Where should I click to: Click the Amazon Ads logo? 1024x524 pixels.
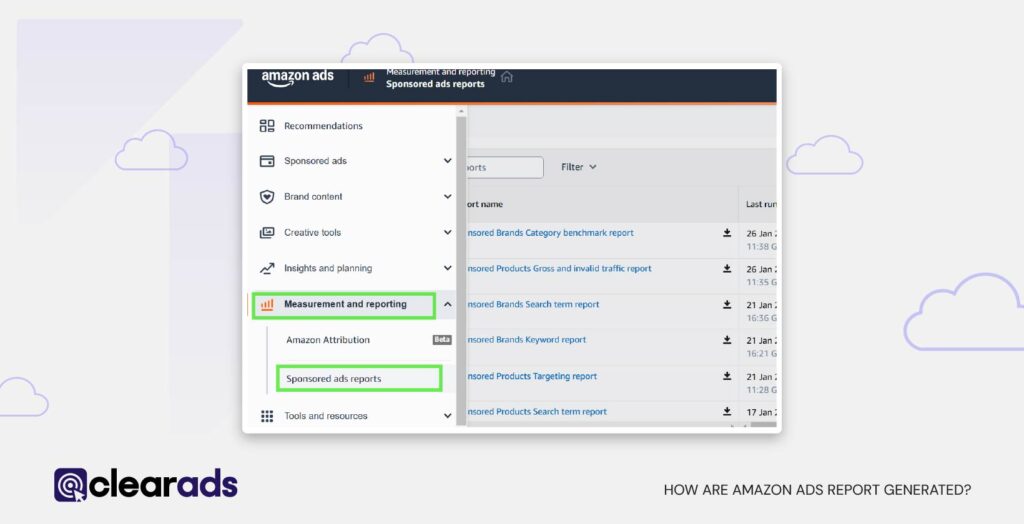(297, 78)
